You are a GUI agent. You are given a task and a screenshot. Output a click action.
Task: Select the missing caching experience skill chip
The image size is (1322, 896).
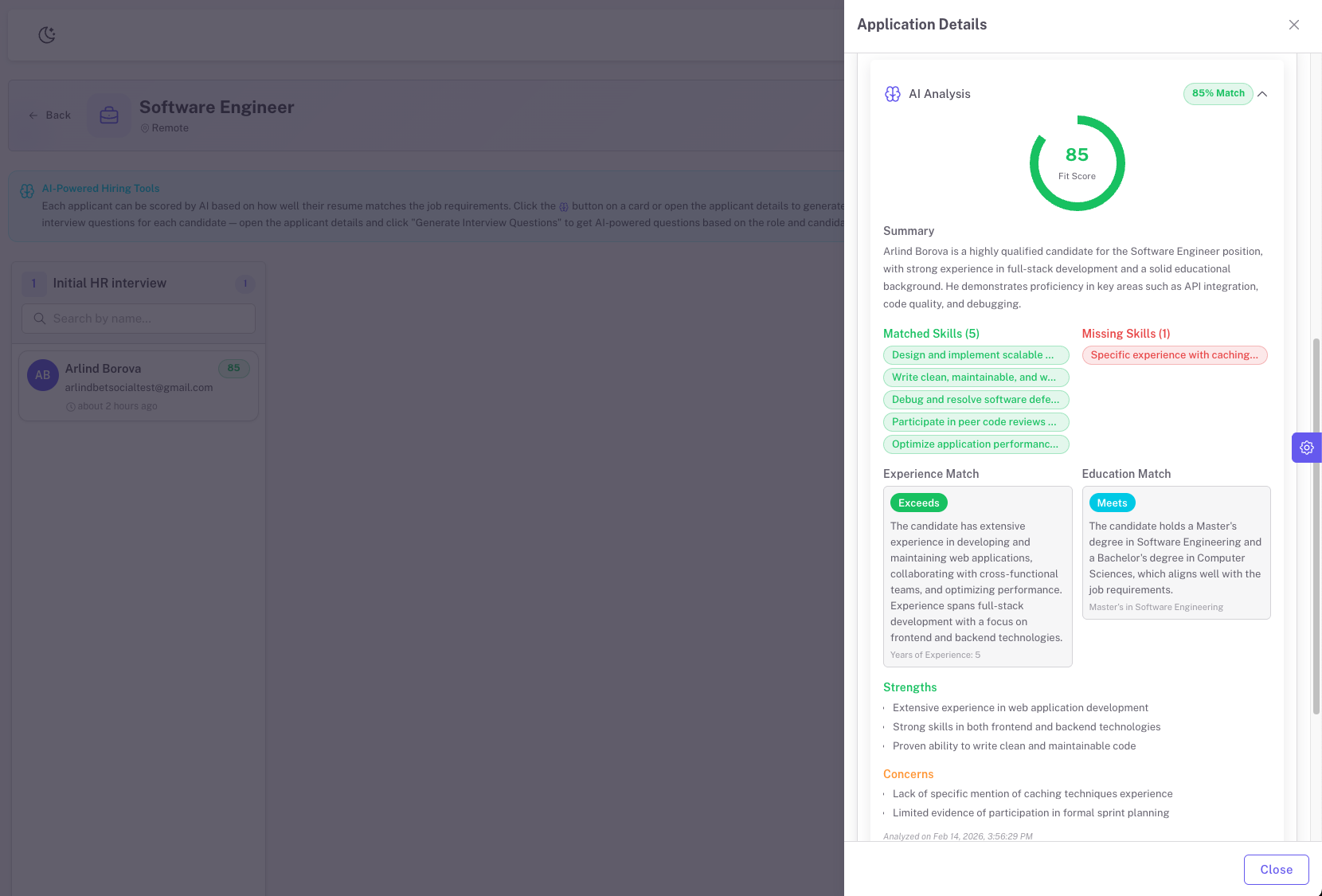coord(1175,354)
